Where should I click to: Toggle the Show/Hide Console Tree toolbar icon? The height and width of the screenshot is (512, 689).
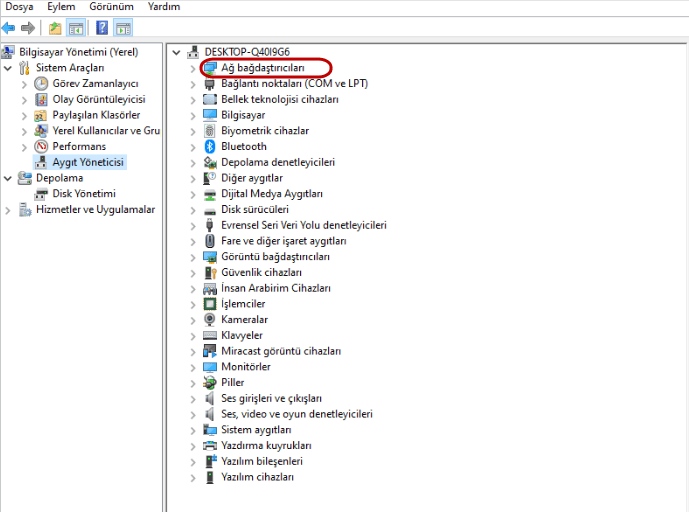coord(75,27)
